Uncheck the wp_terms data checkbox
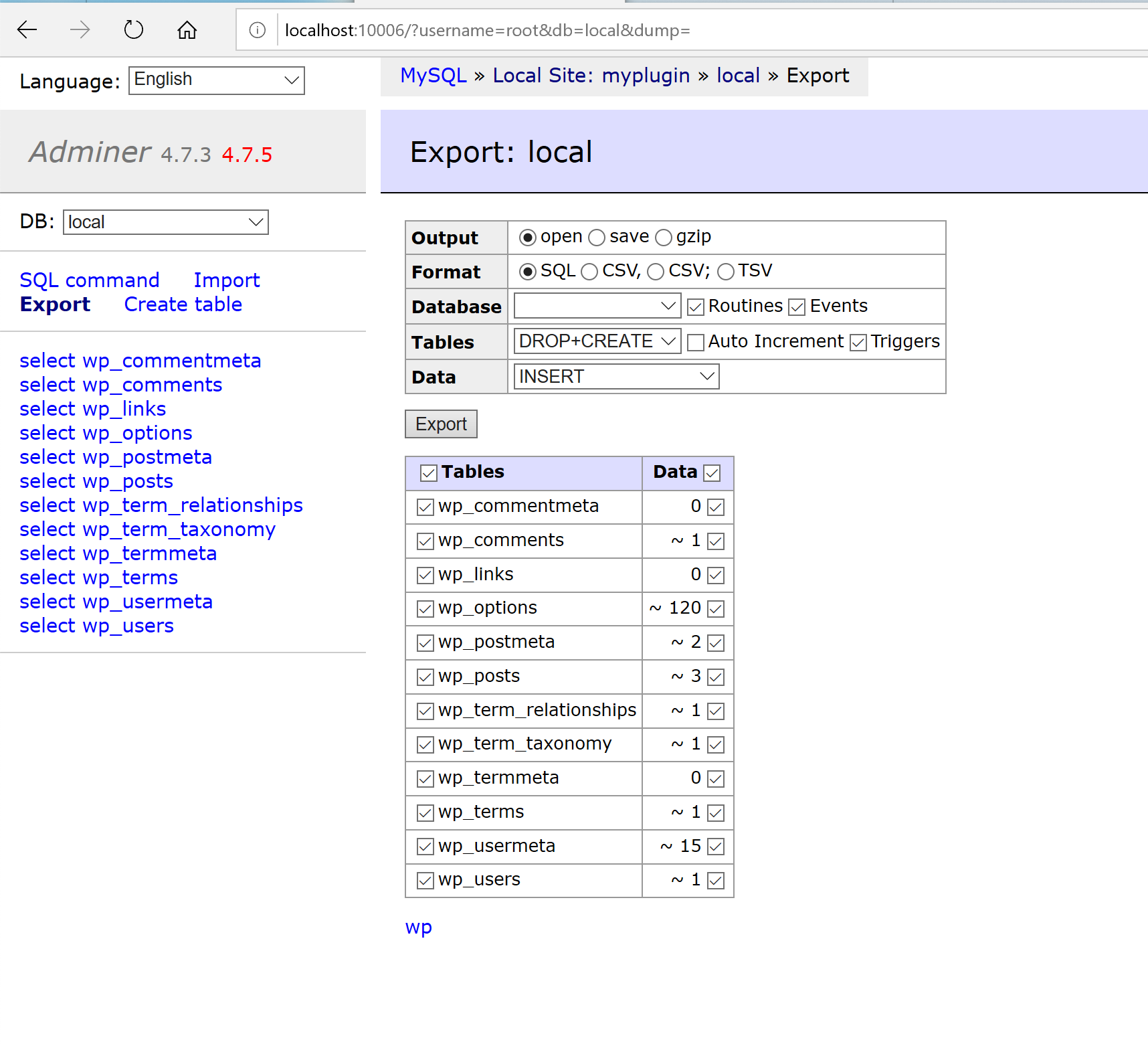The height and width of the screenshot is (1044, 1148). (716, 813)
